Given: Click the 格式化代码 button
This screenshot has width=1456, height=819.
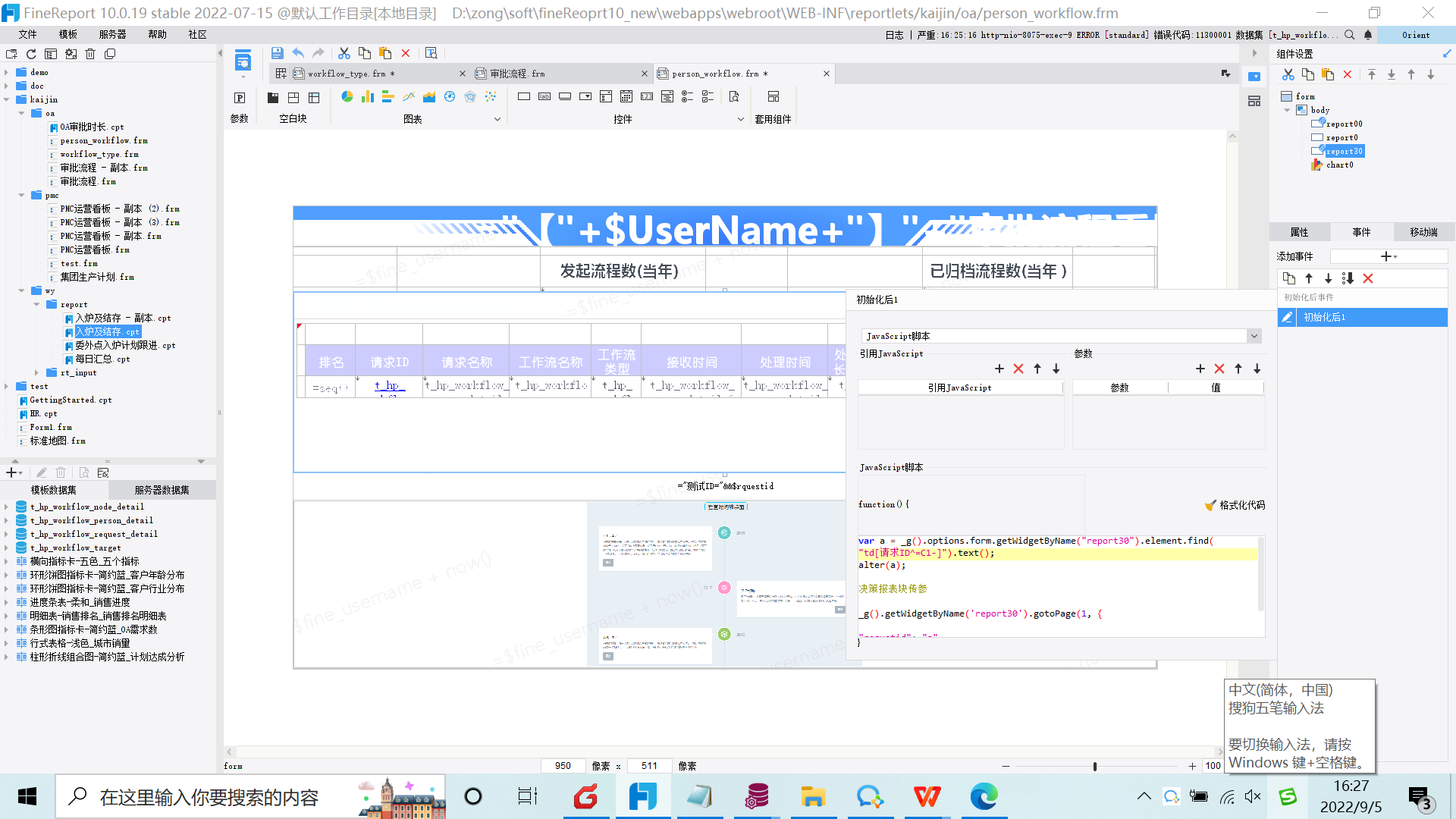Looking at the screenshot, I should 1235,505.
